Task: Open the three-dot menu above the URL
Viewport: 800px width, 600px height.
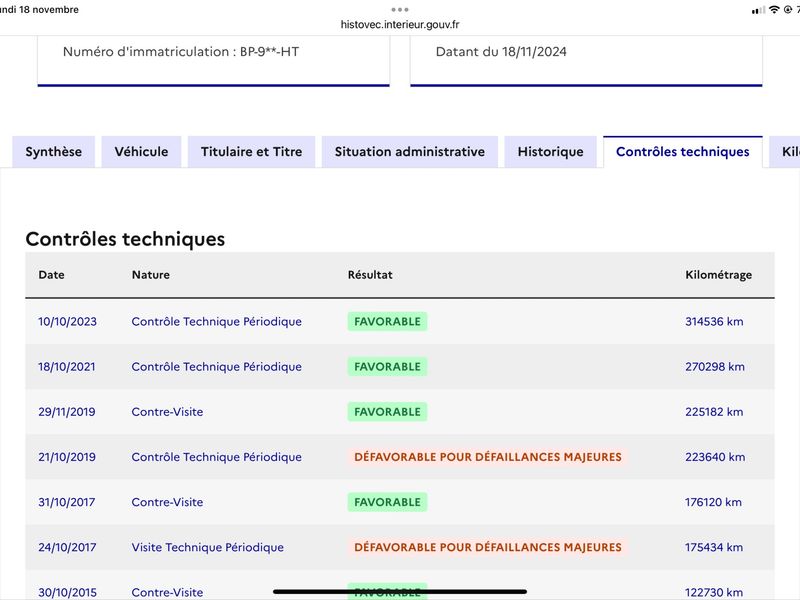Action: click(400, 9)
